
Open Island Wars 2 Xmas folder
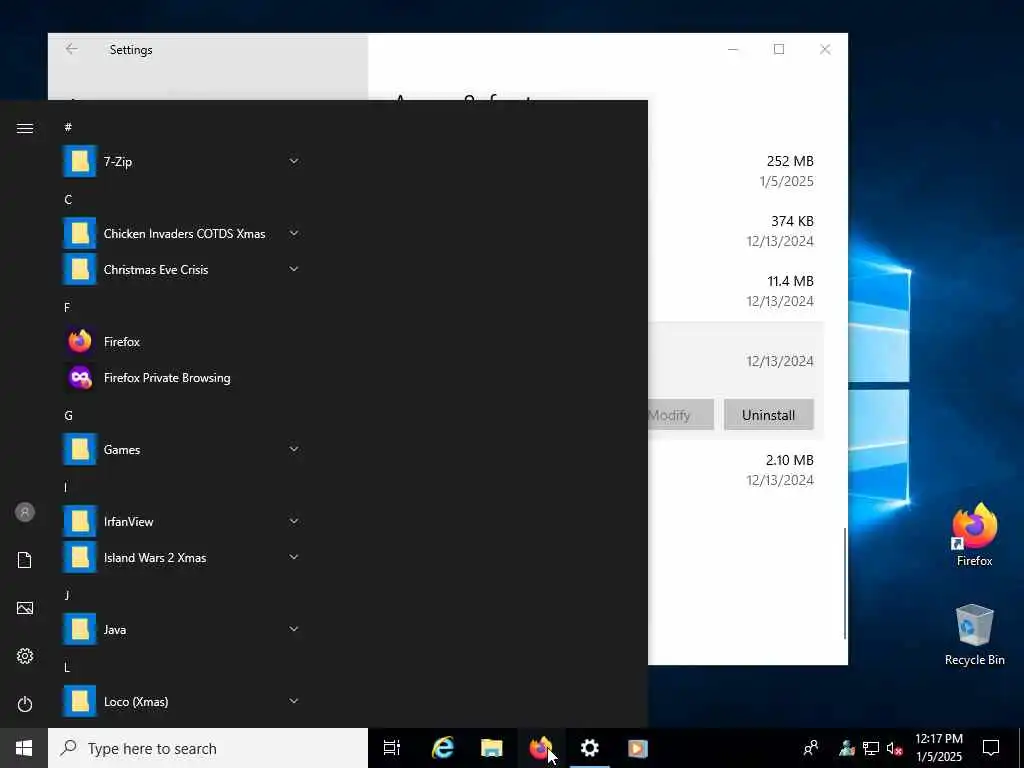coord(181,558)
